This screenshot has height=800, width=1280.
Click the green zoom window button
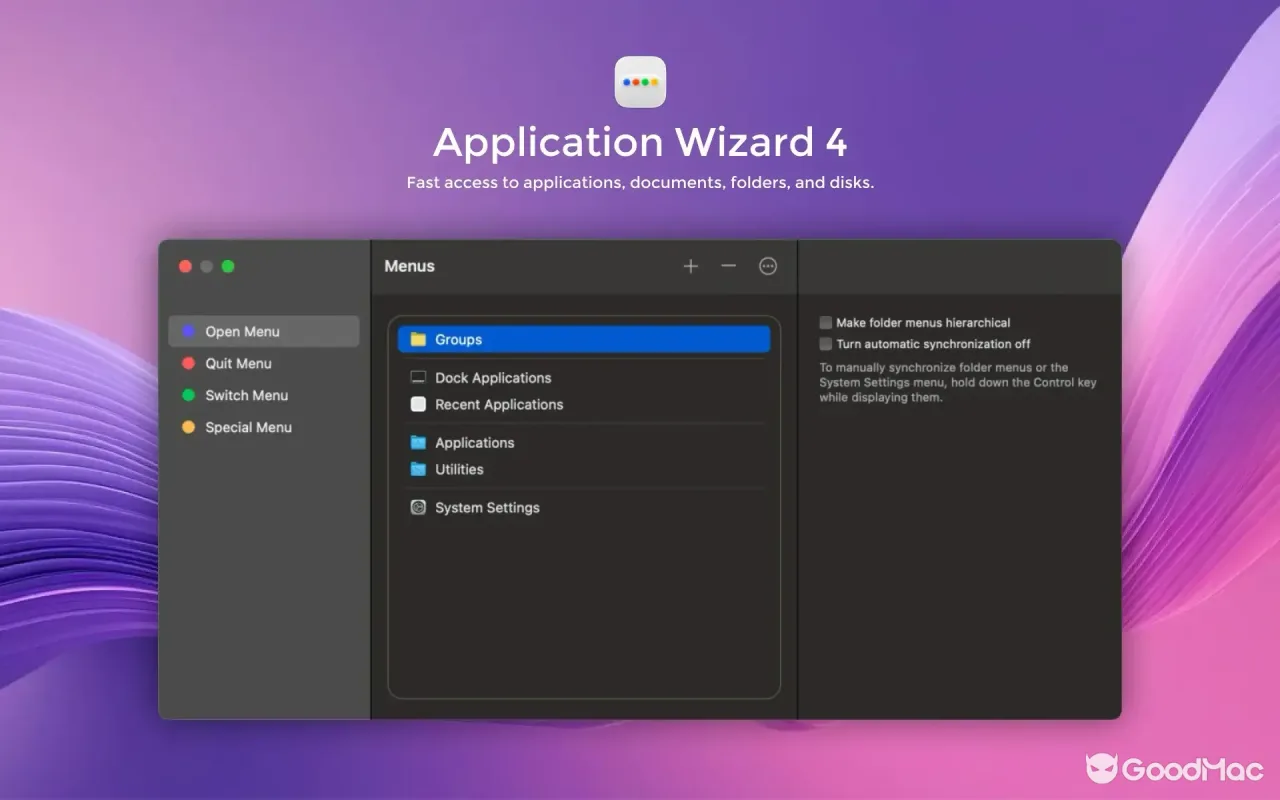(x=228, y=266)
